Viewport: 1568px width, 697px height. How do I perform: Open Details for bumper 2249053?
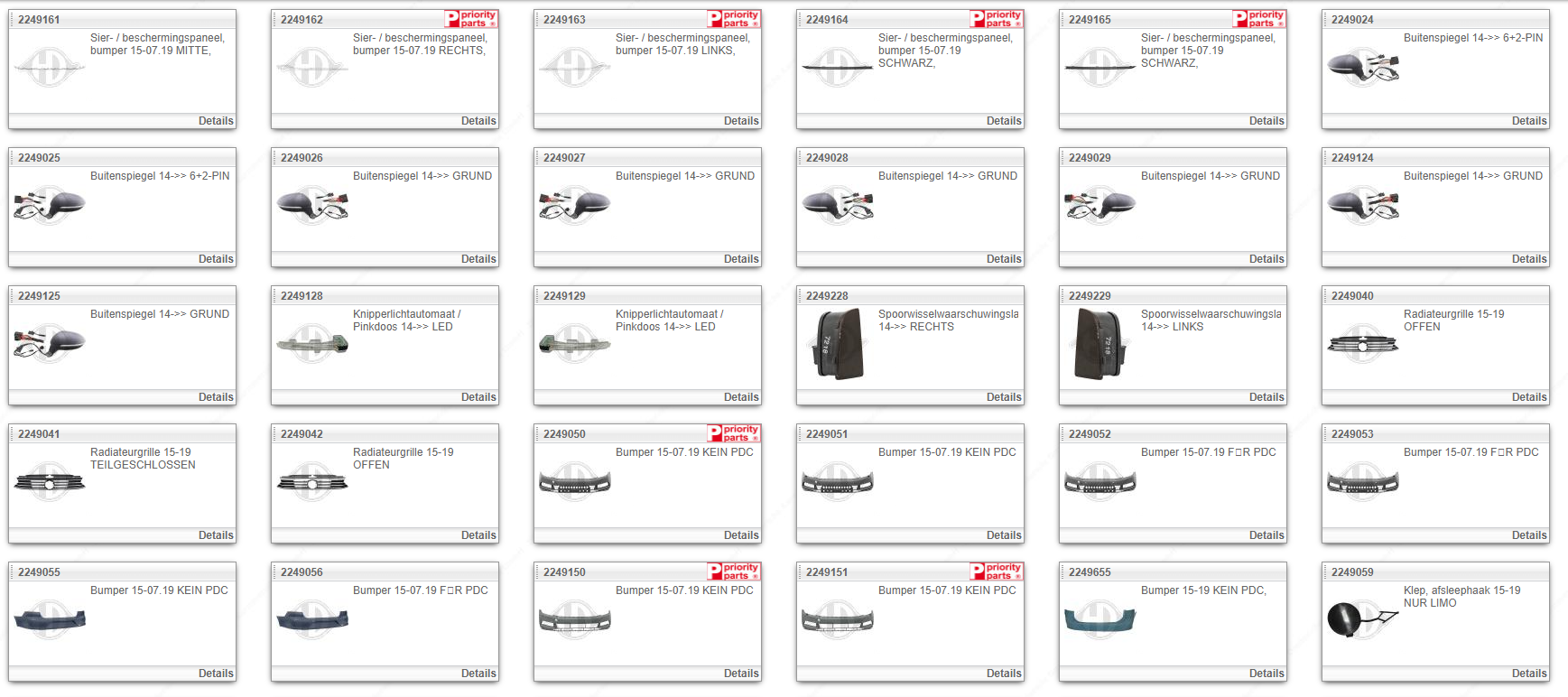1528,535
